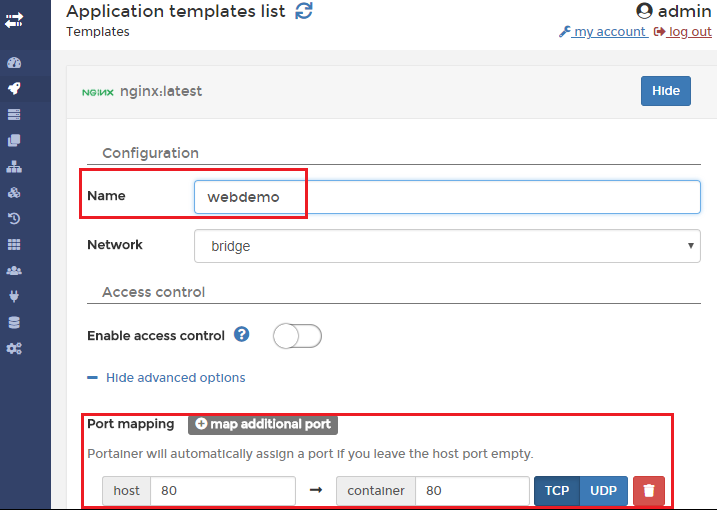The width and height of the screenshot is (717, 510).
Task: Open the Network bridge dropdown
Action: [x=447, y=245]
